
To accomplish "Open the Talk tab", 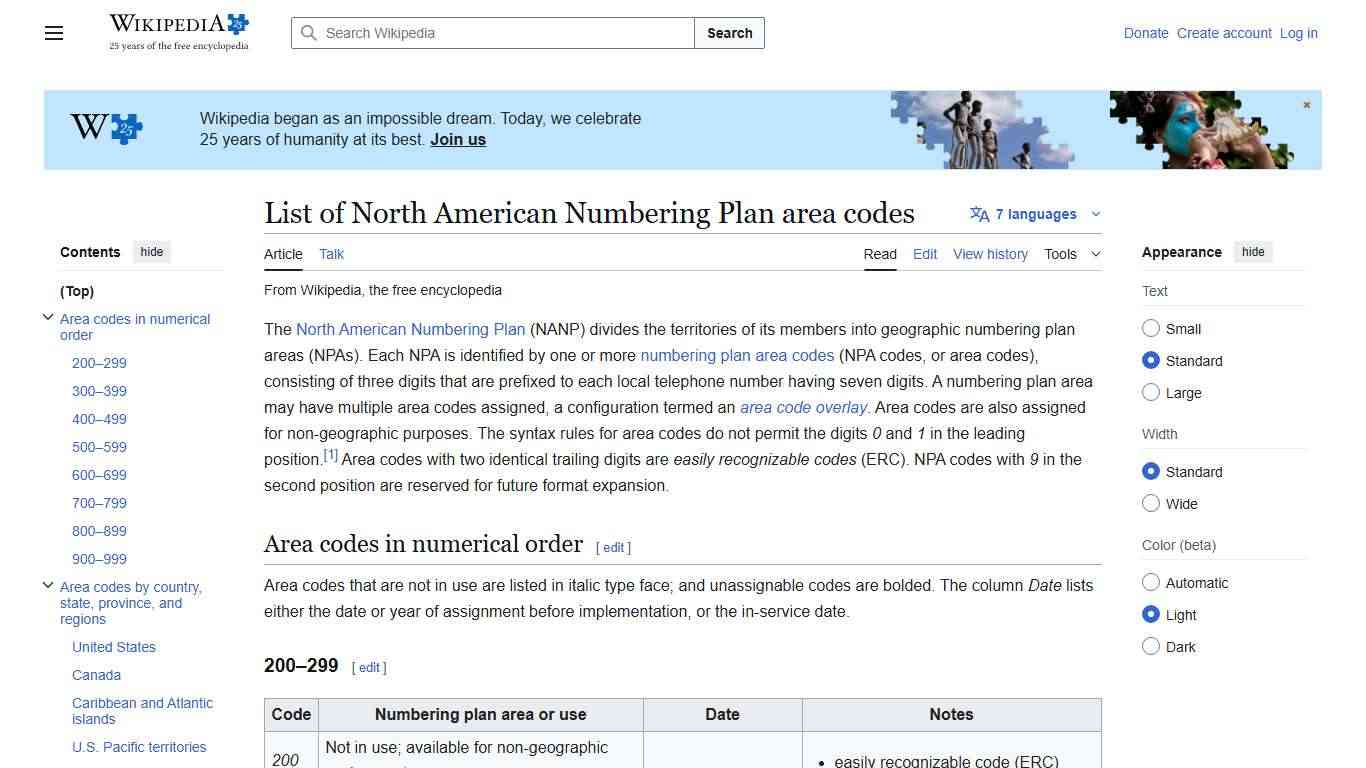I will [331, 254].
